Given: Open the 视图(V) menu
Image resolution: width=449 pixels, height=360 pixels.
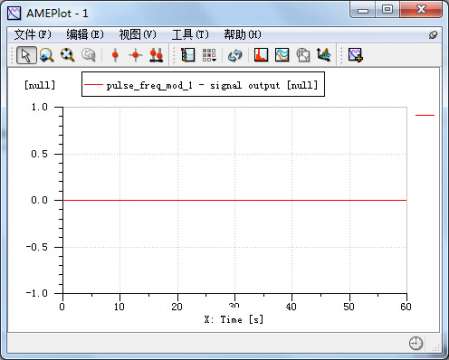Looking at the screenshot, I should pos(138,34).
